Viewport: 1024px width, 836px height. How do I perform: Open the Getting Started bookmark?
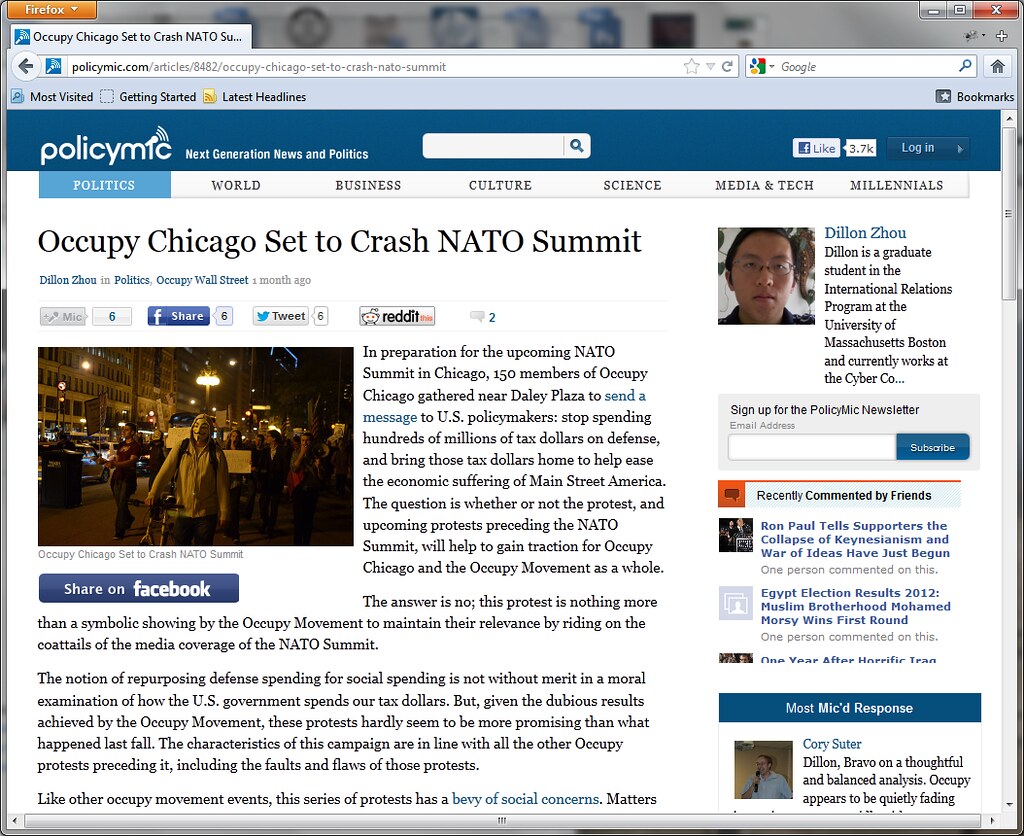[148, 97]
